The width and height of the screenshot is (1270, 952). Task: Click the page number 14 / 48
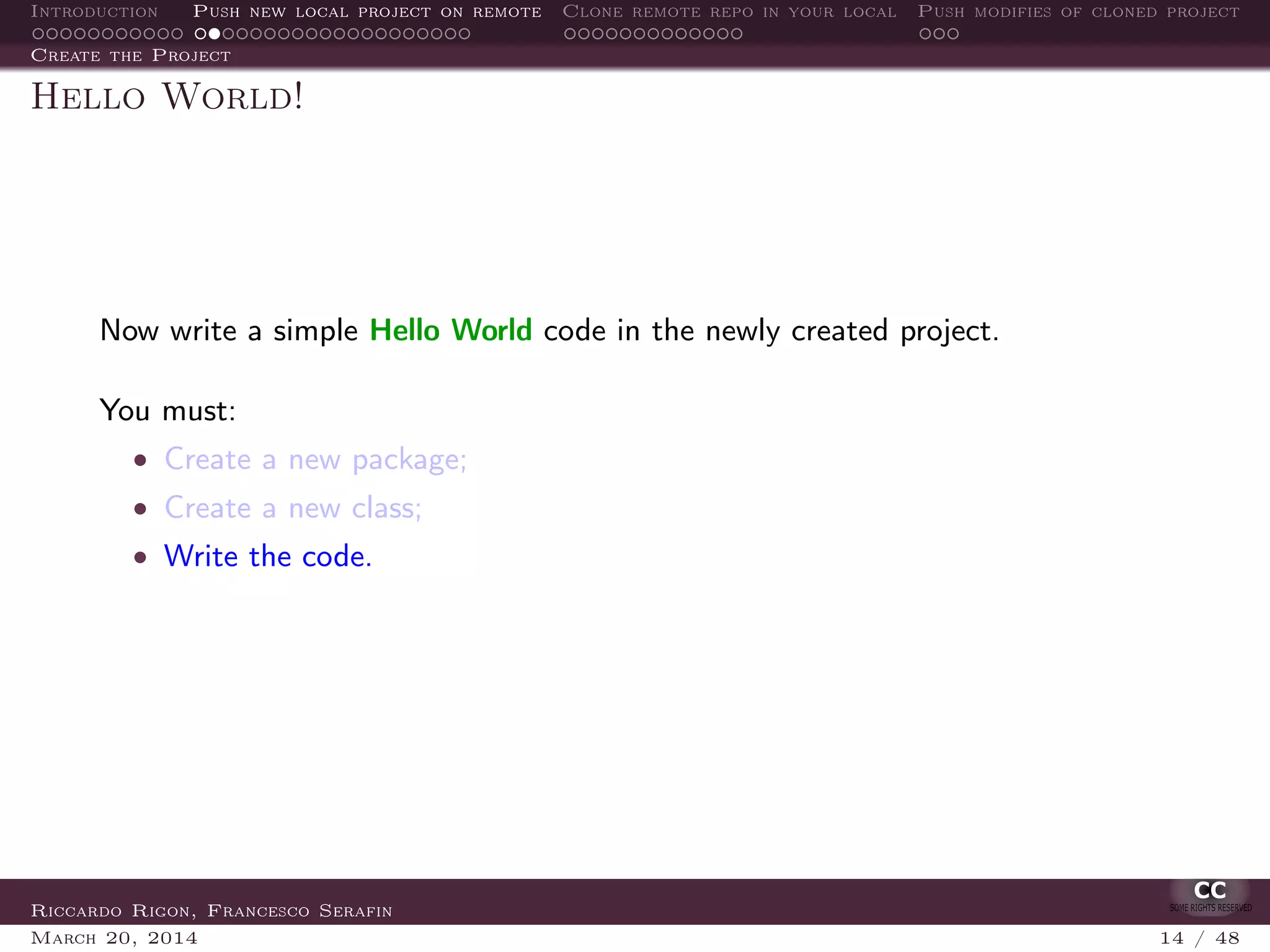[x=1199, y=938]
